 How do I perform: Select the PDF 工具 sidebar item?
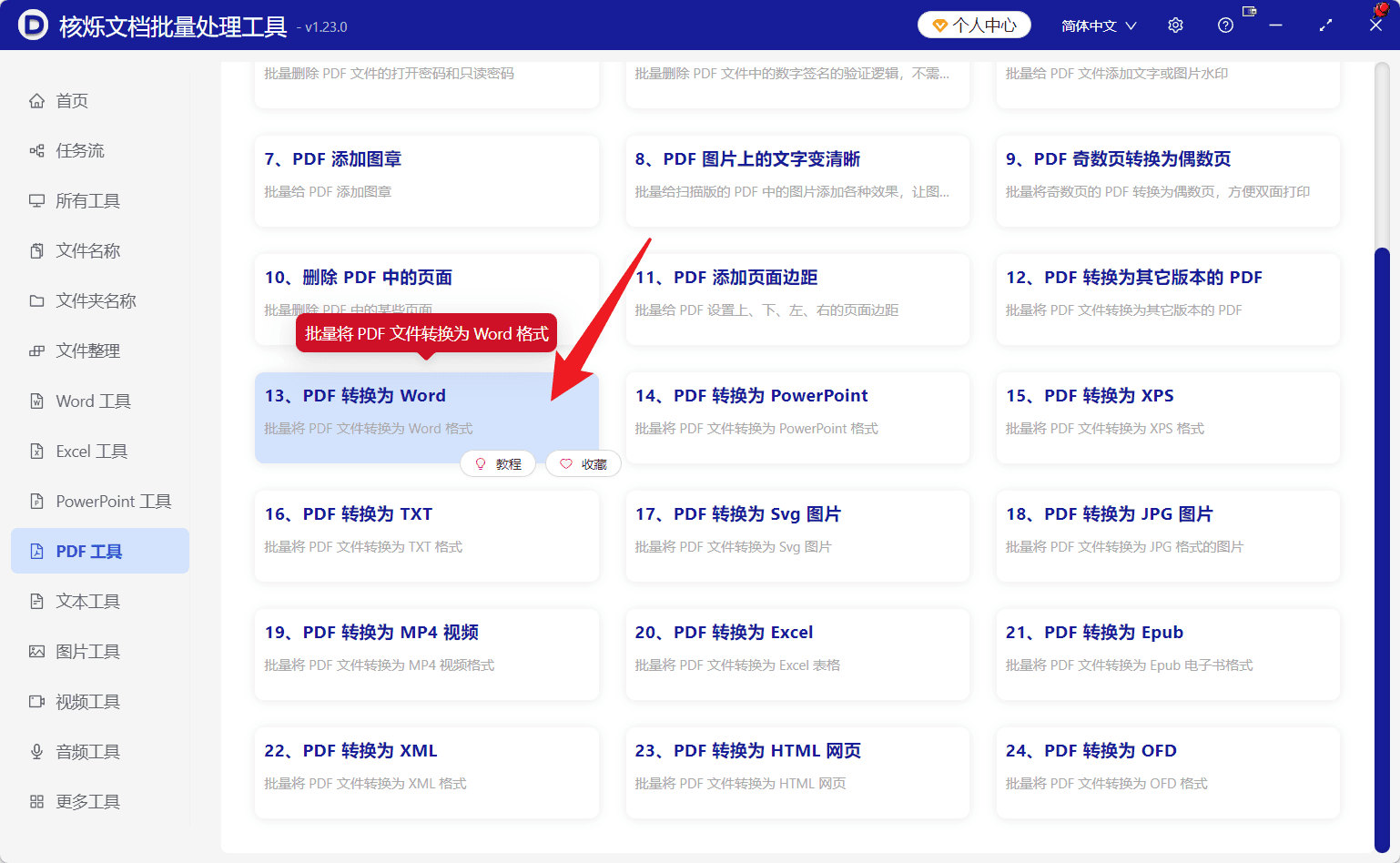[100, 552]
